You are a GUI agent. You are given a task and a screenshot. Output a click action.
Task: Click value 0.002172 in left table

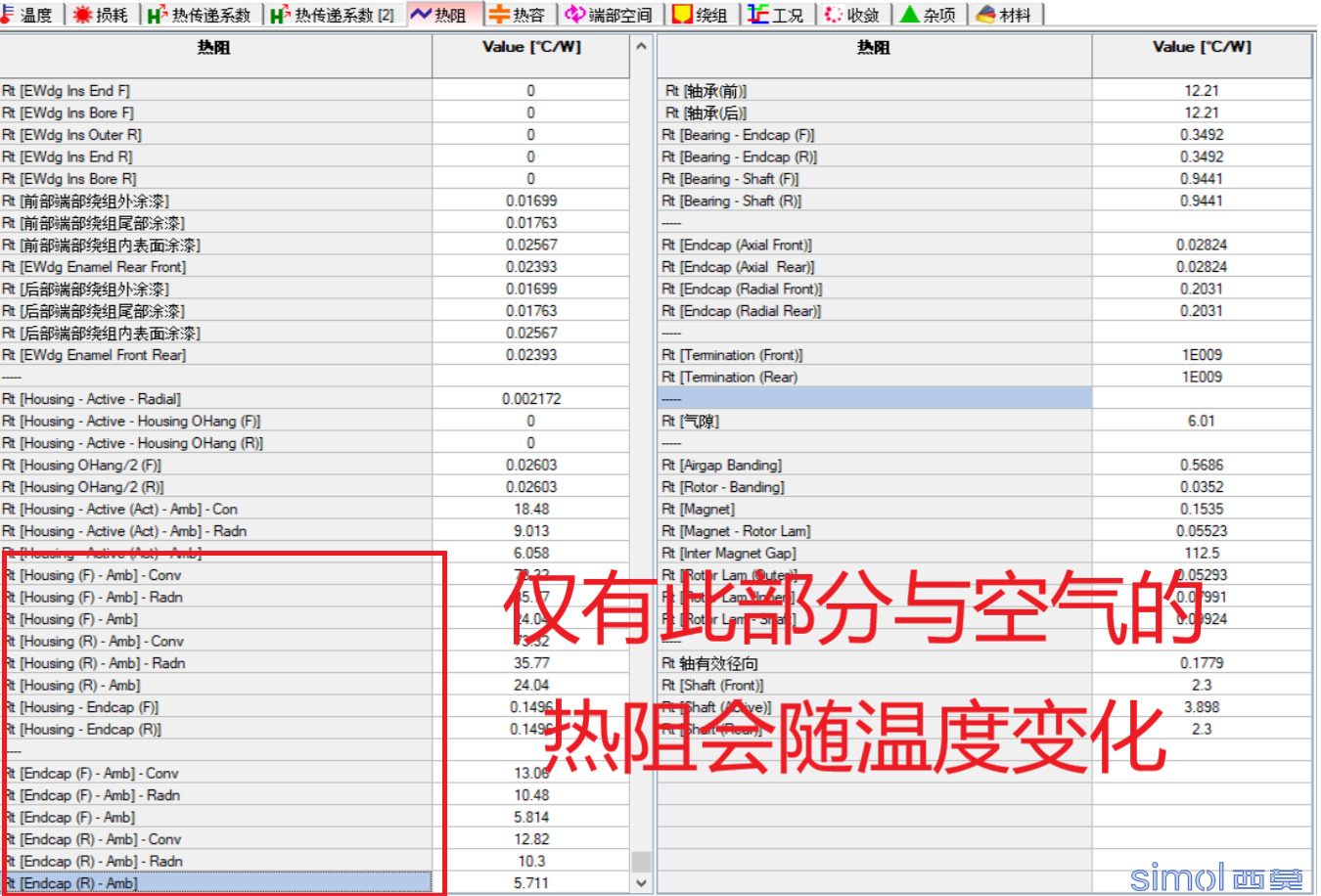point(531,399)
